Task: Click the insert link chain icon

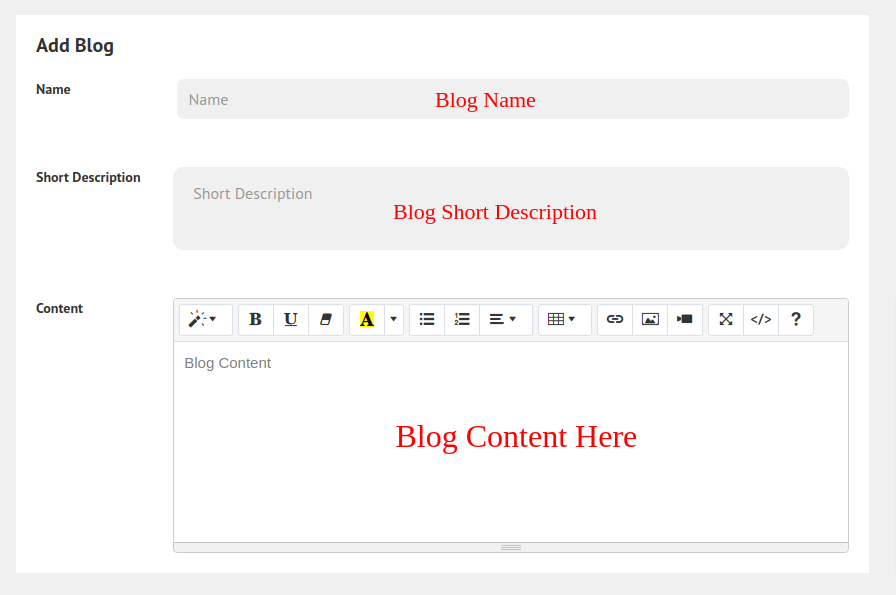Action: 615,319
